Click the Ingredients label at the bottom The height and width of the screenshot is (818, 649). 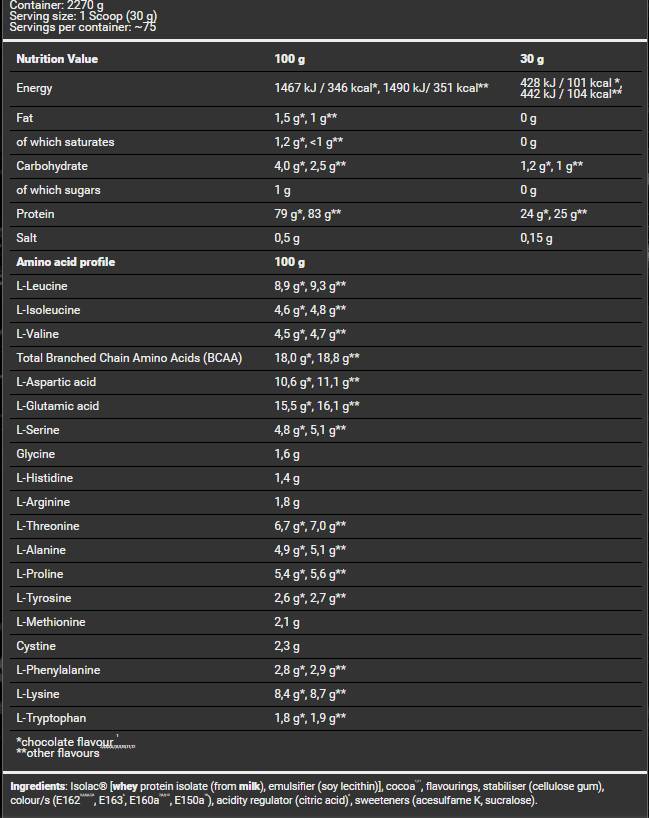pyautogui.click(x=38, y=787)
